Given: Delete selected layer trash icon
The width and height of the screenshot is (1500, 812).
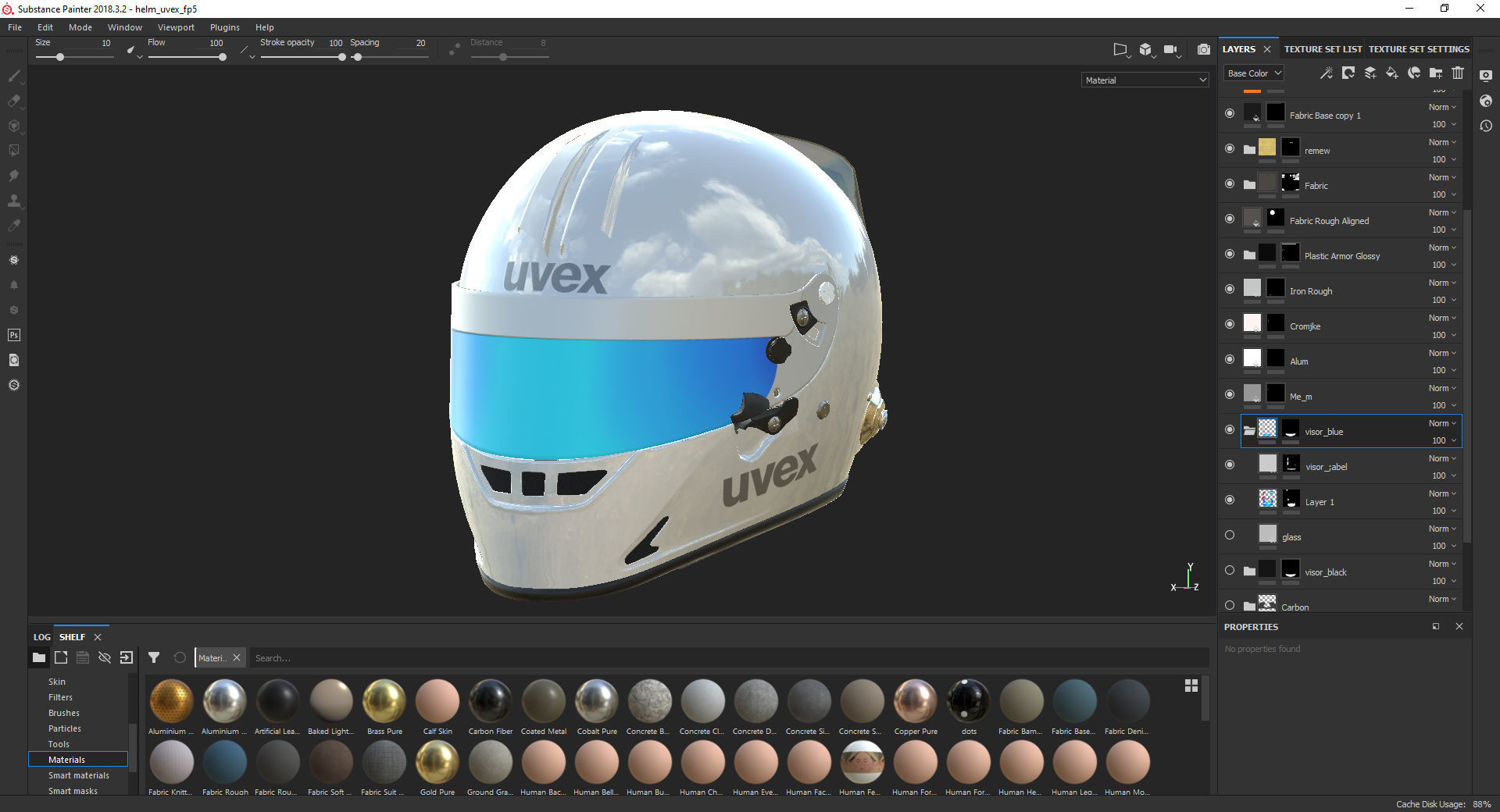Looking at the screenshot, I should (1457, 73).
